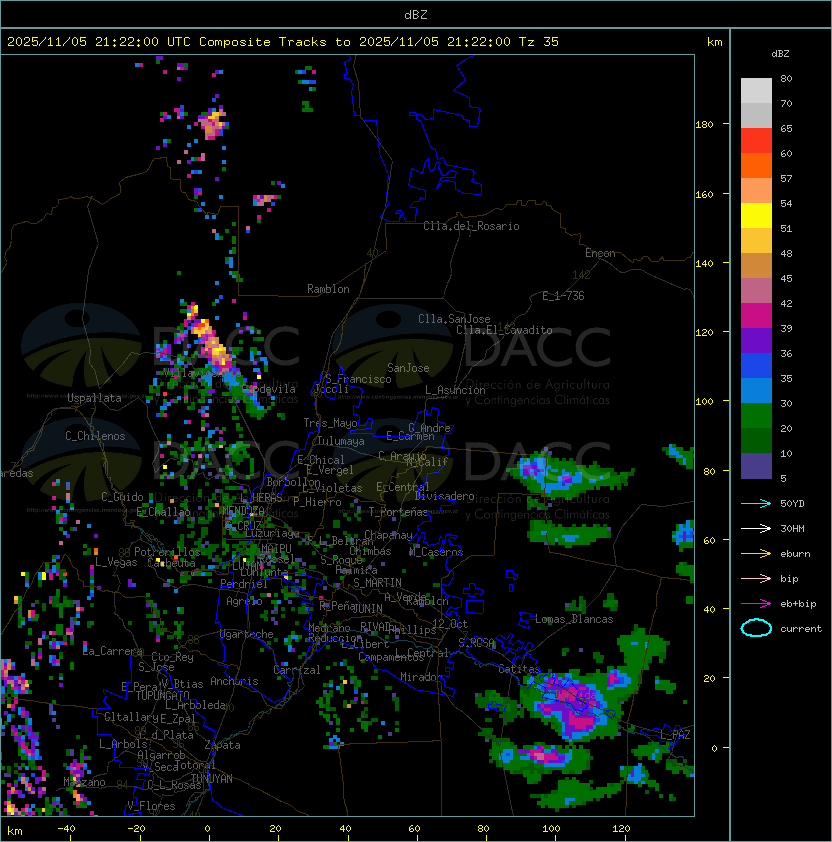This screenshot has width=832, height=842.
Task: Click the La_Carrera place label
Action: tap(112, 651)
